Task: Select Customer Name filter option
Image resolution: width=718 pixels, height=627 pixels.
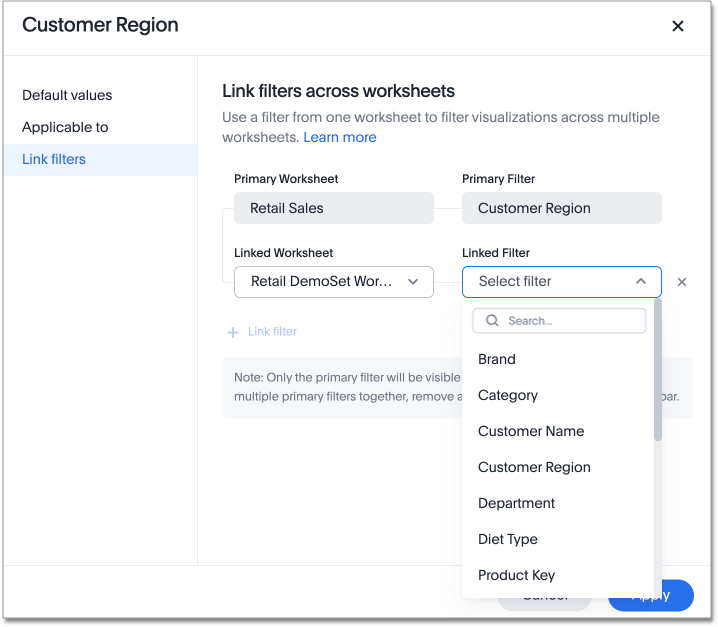Action: coord(531,431)
